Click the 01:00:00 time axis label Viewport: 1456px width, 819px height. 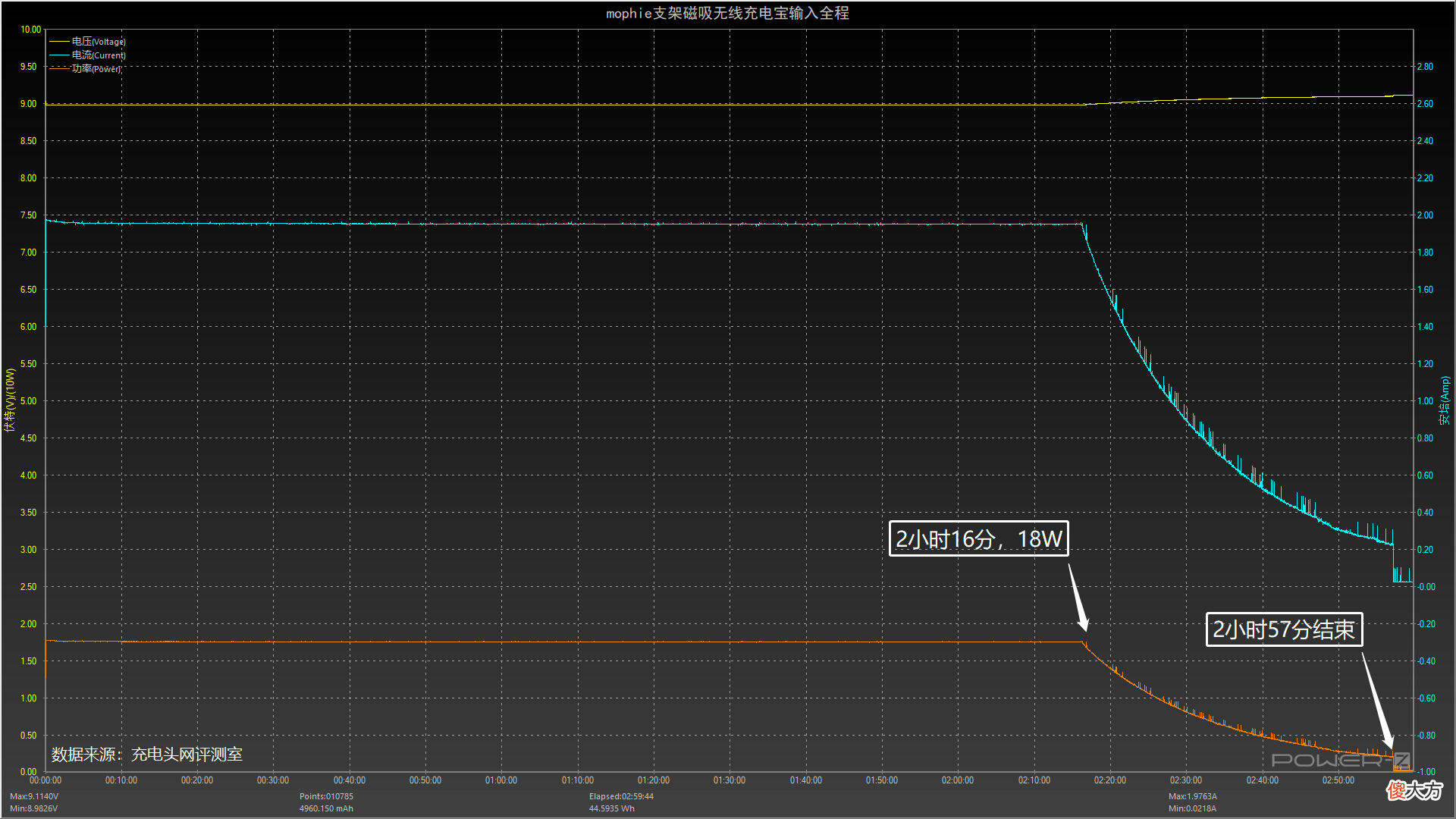point(501,780)
